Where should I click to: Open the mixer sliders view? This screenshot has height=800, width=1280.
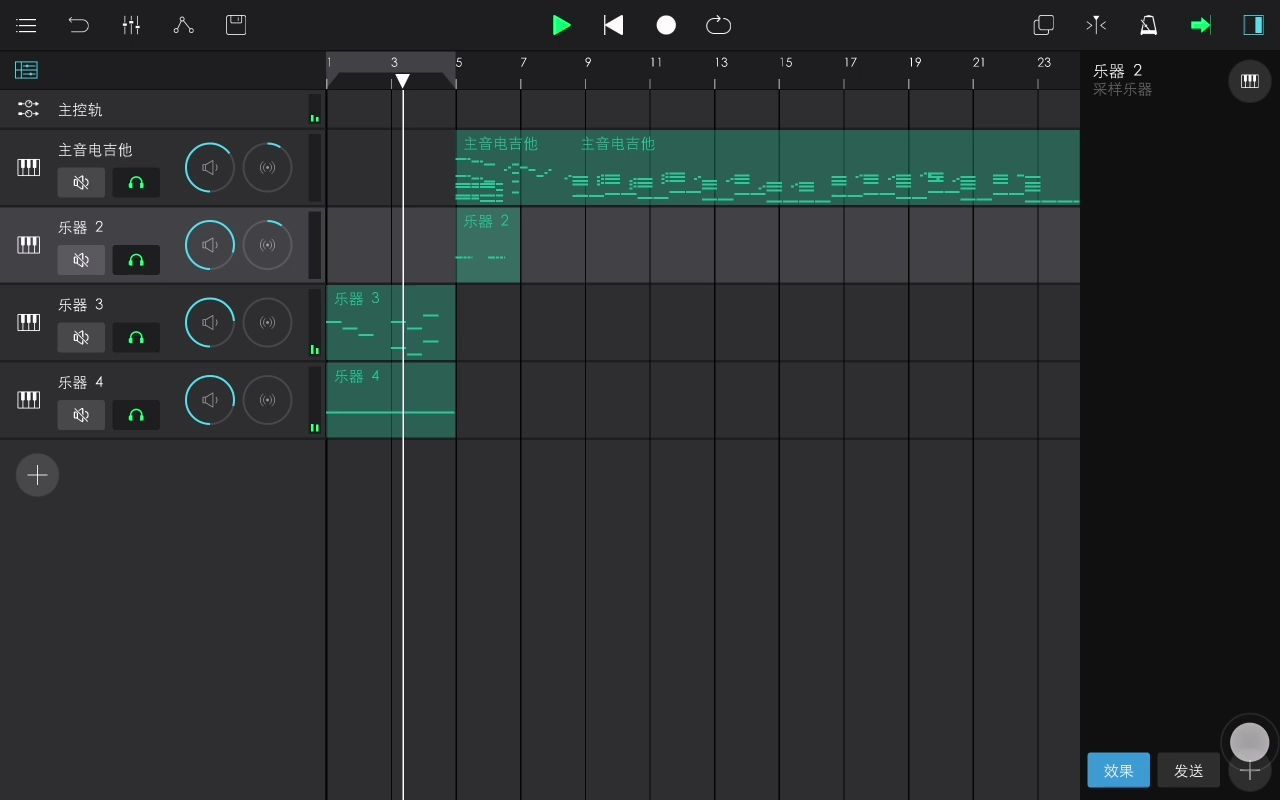(x=131, y=25)
